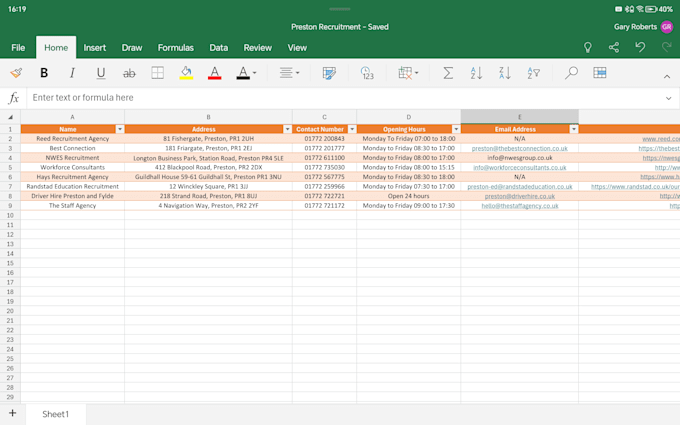Open Opening Hours filter dropdown
The image size is (680, 425).
456,129
